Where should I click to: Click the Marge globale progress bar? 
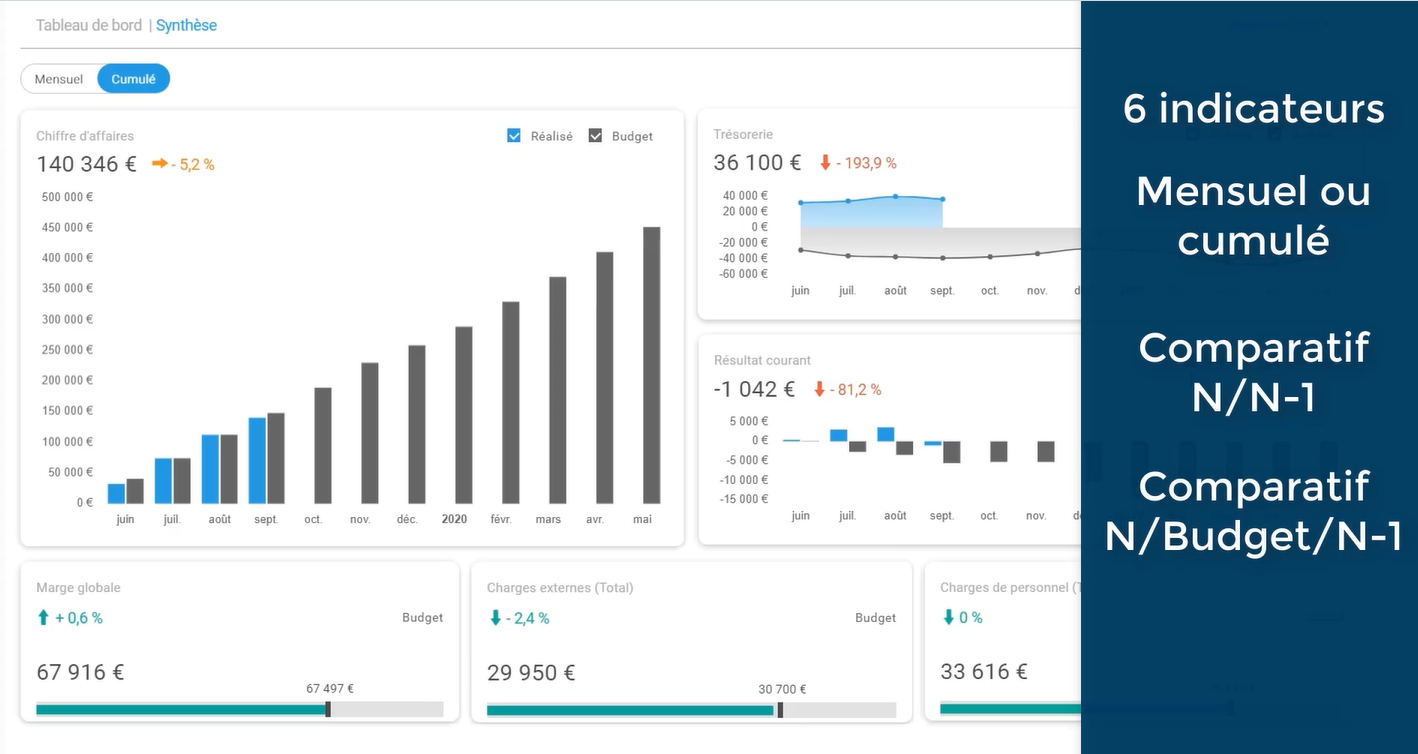click(240, 709)
